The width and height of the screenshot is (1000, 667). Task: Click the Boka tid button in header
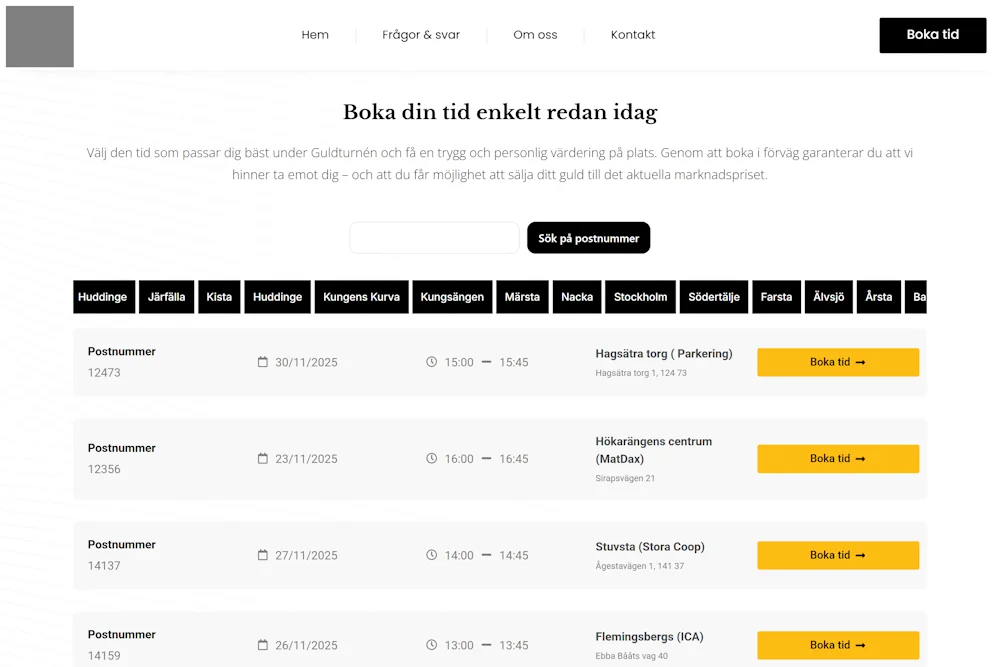932,35
